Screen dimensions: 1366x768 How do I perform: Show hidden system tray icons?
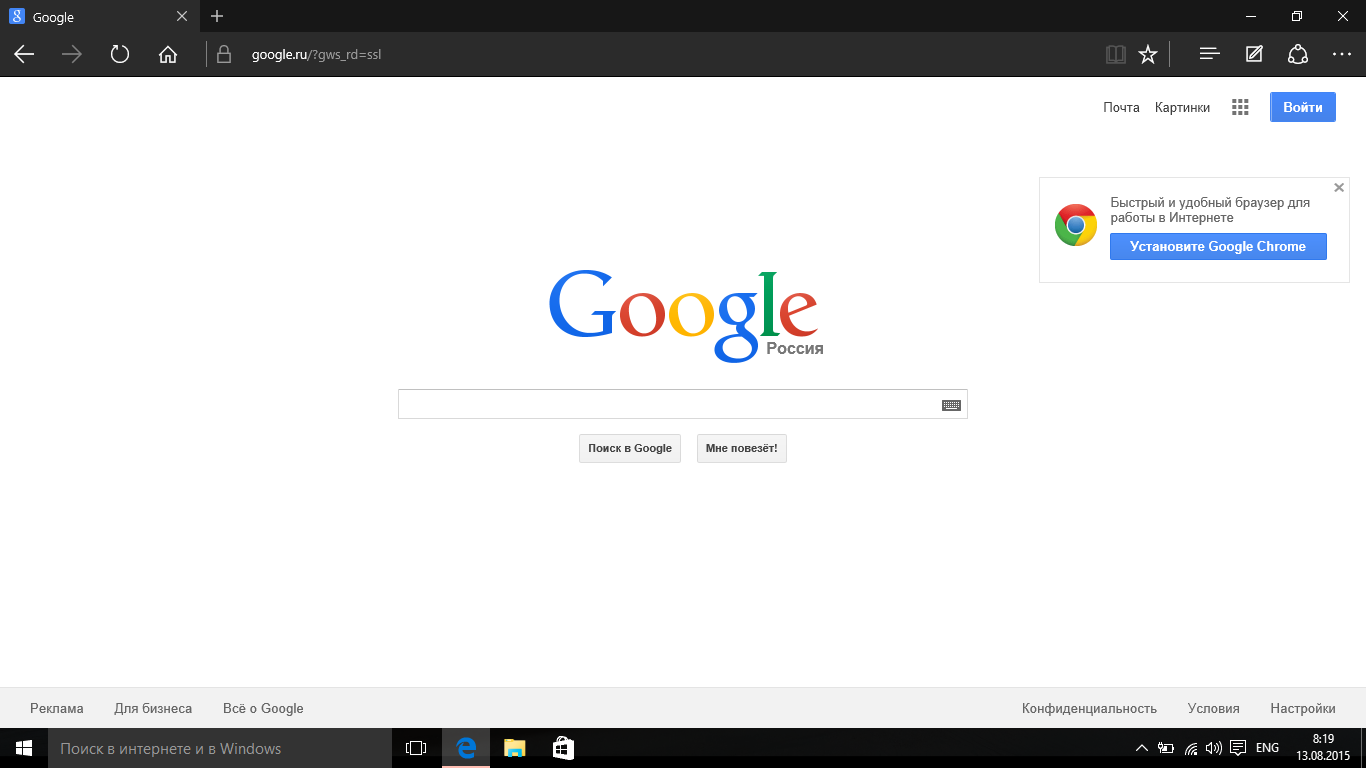click(x=1141, y=748)
